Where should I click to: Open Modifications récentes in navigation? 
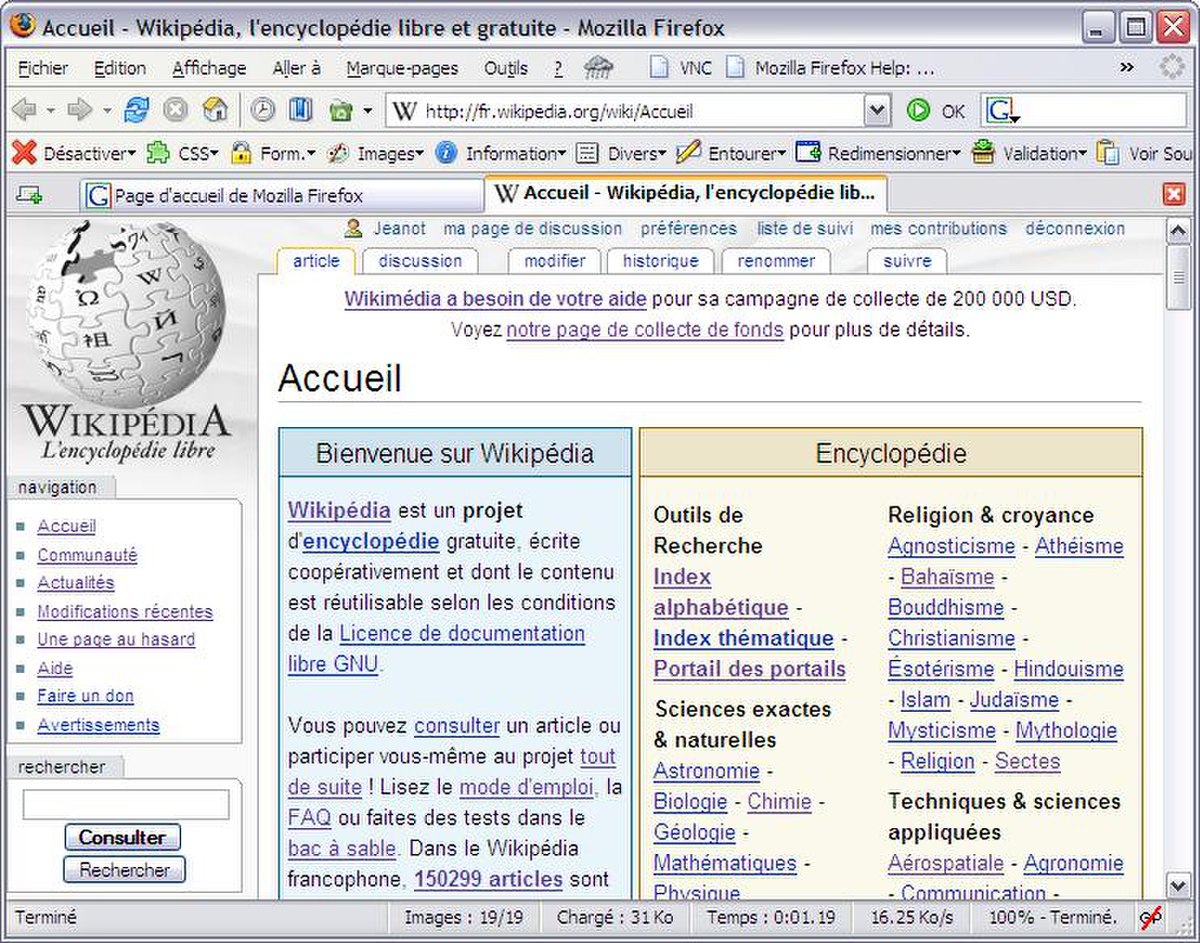pyautogui.click(x=125, y=611)
